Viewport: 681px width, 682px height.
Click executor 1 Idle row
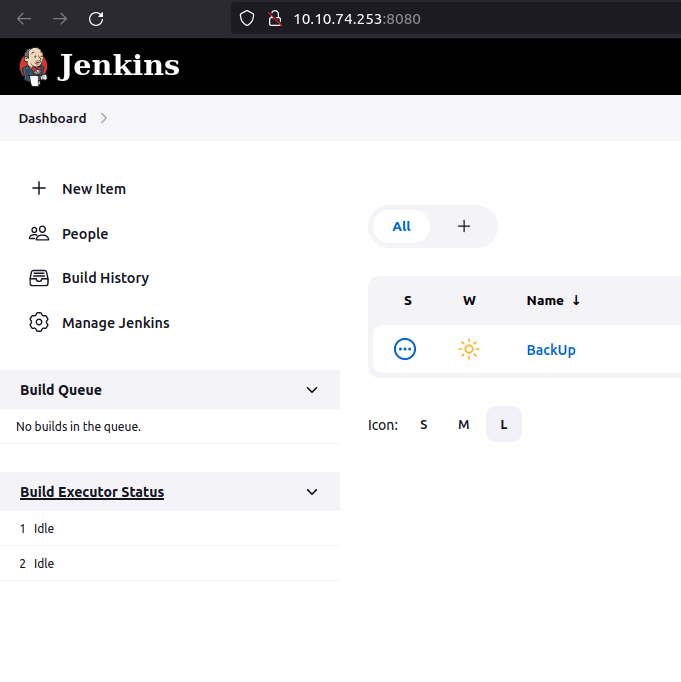coord(170,528)
